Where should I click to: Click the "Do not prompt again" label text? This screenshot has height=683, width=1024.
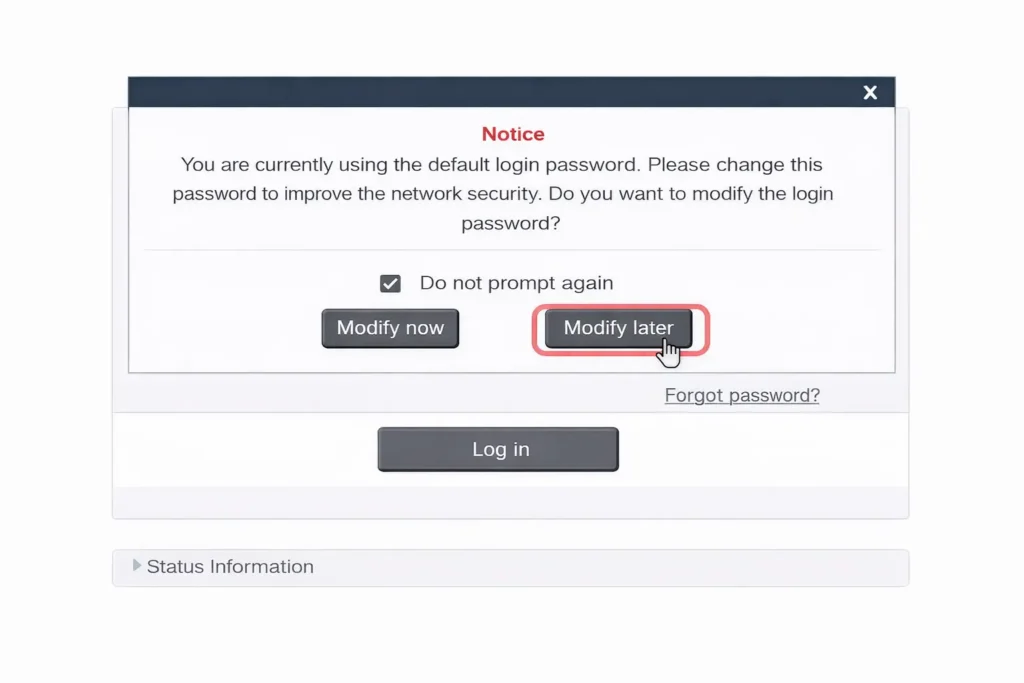(x=516, y=283)
